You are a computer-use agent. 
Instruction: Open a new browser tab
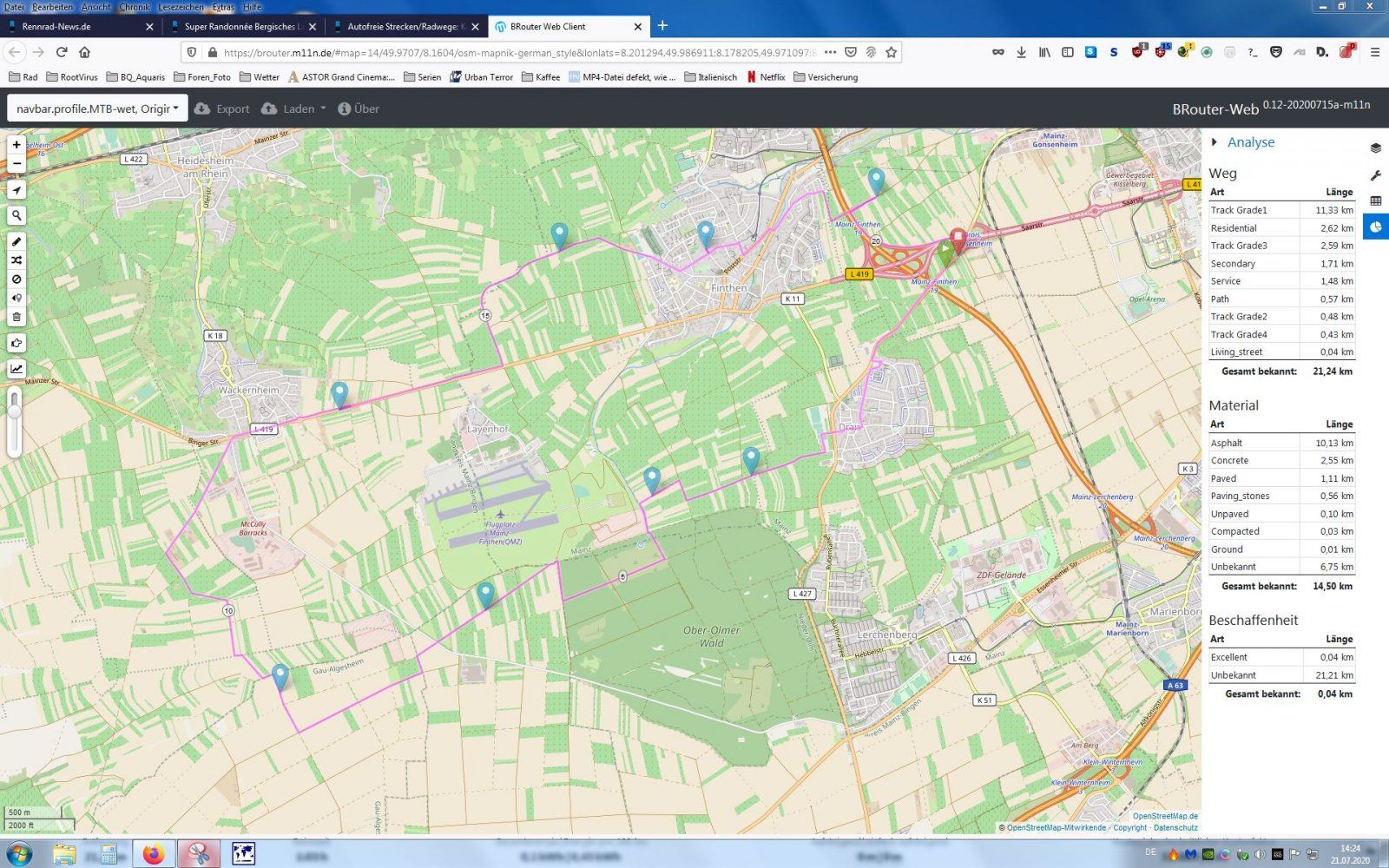tap(662, 26)
